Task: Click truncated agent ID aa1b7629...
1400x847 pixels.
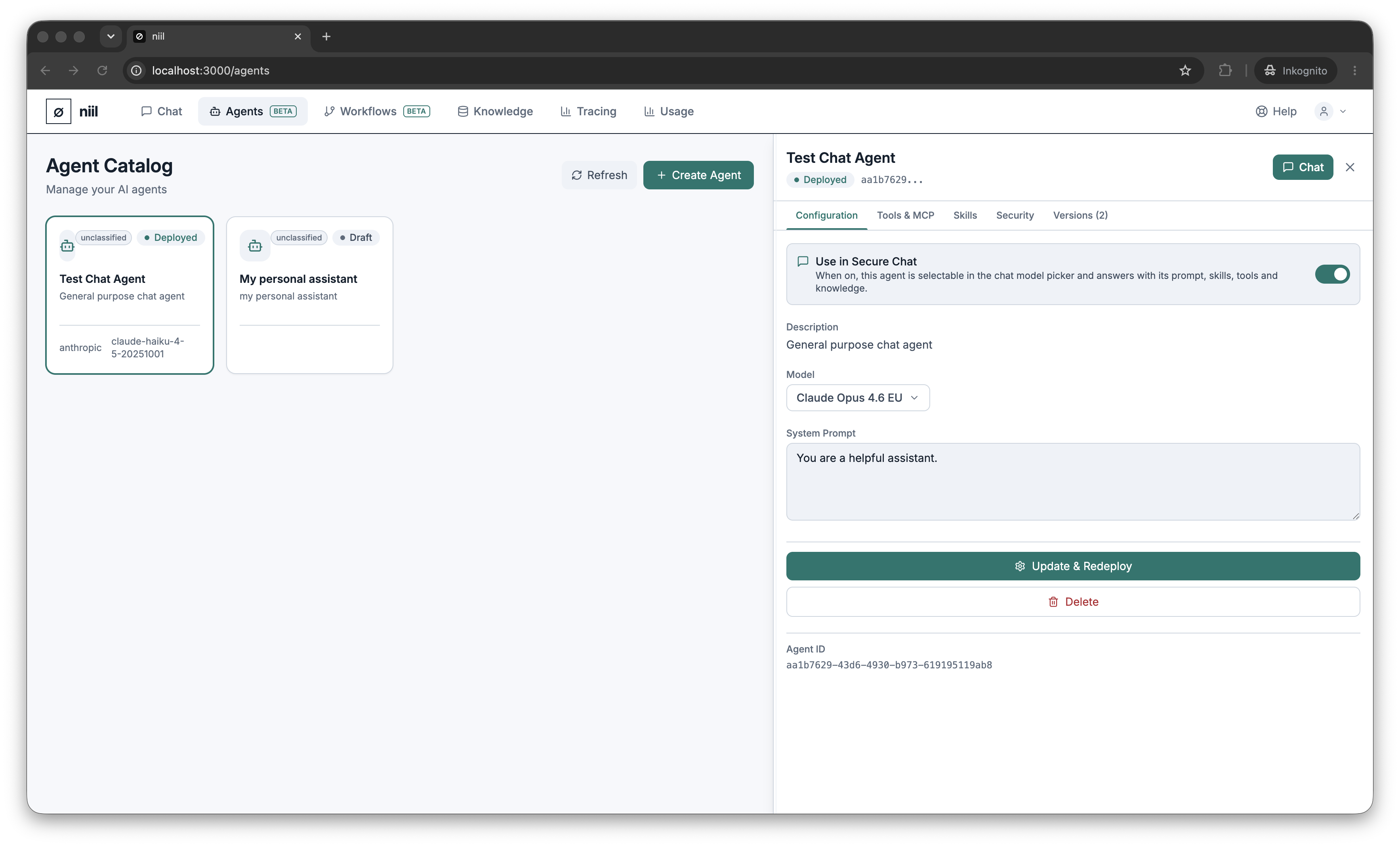Action: (891, 179)
